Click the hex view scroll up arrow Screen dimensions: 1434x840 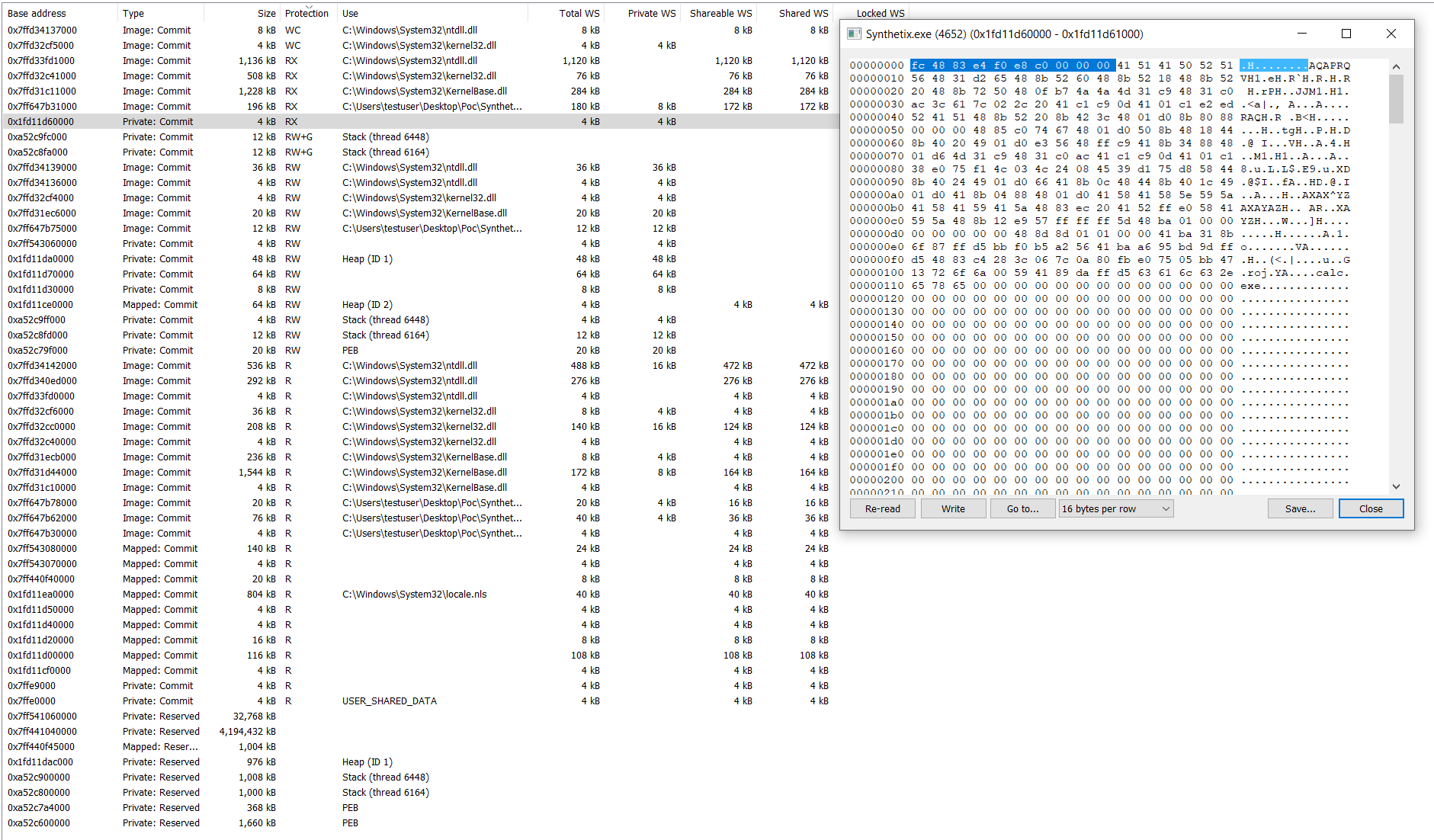point(1396,66)
